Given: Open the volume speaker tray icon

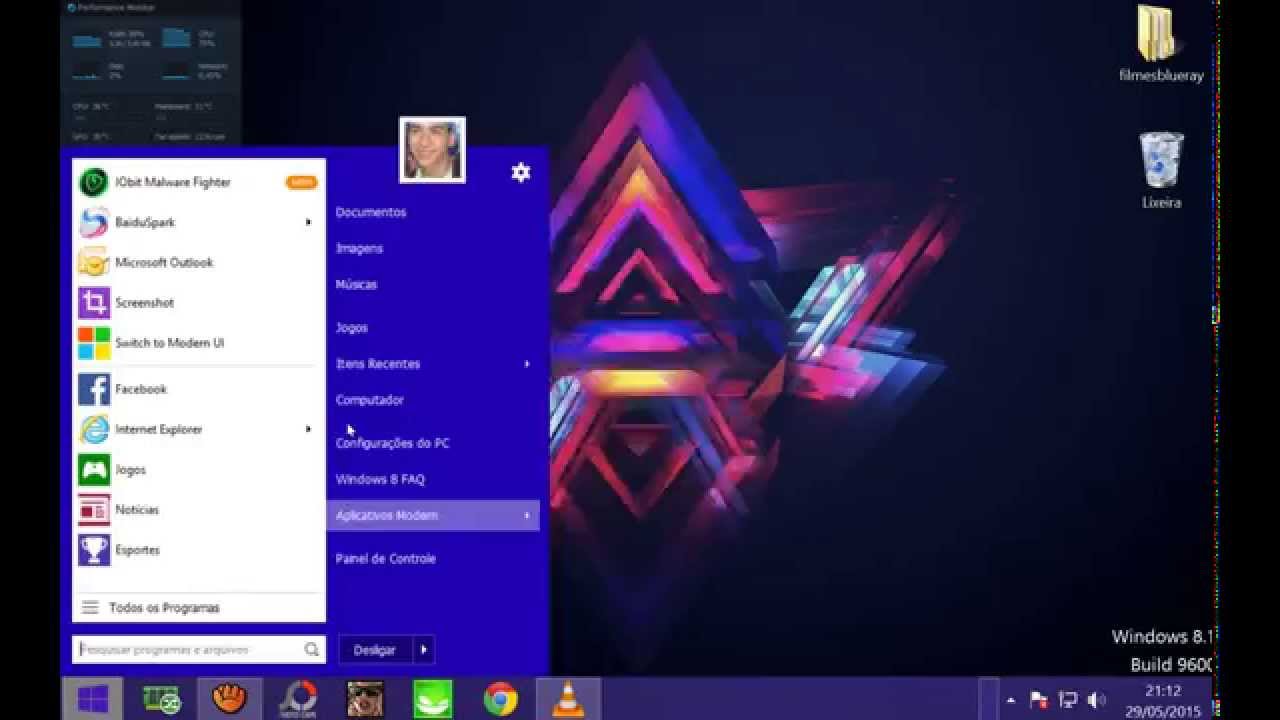Looking at the screenshot, I should [x=1096, y=700].
